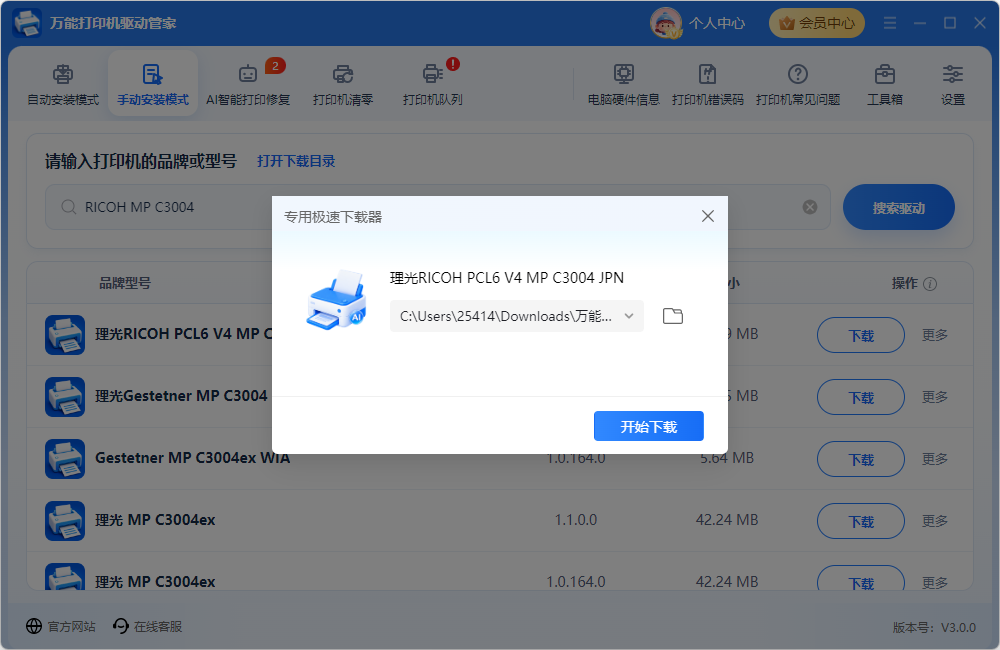Open 打印机常见问题 help
1000x650 pixels.
coord(797,85)
